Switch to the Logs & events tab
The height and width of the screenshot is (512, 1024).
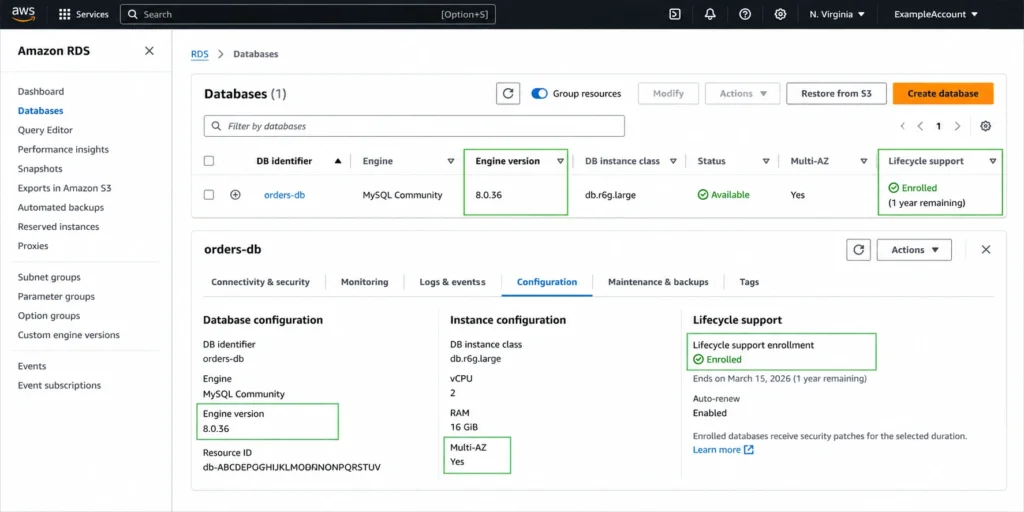coord(453,282)
